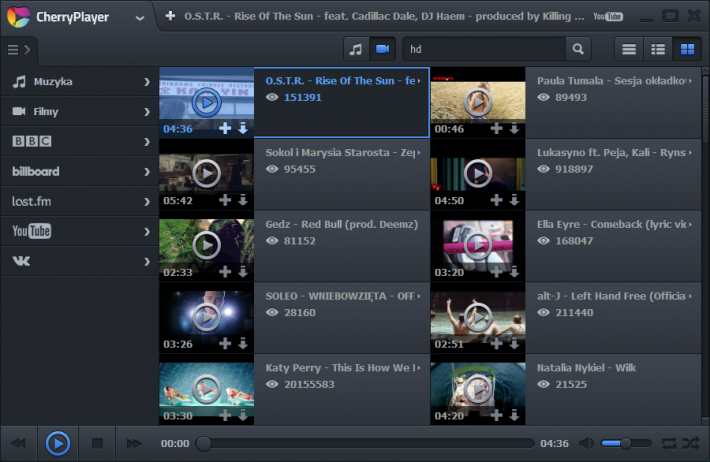Add SOLEO WNIEBOWZIĘTA video to playlist
Viewport: 710px width, 462px height.
pyautogui.click(x=225, y=343)
